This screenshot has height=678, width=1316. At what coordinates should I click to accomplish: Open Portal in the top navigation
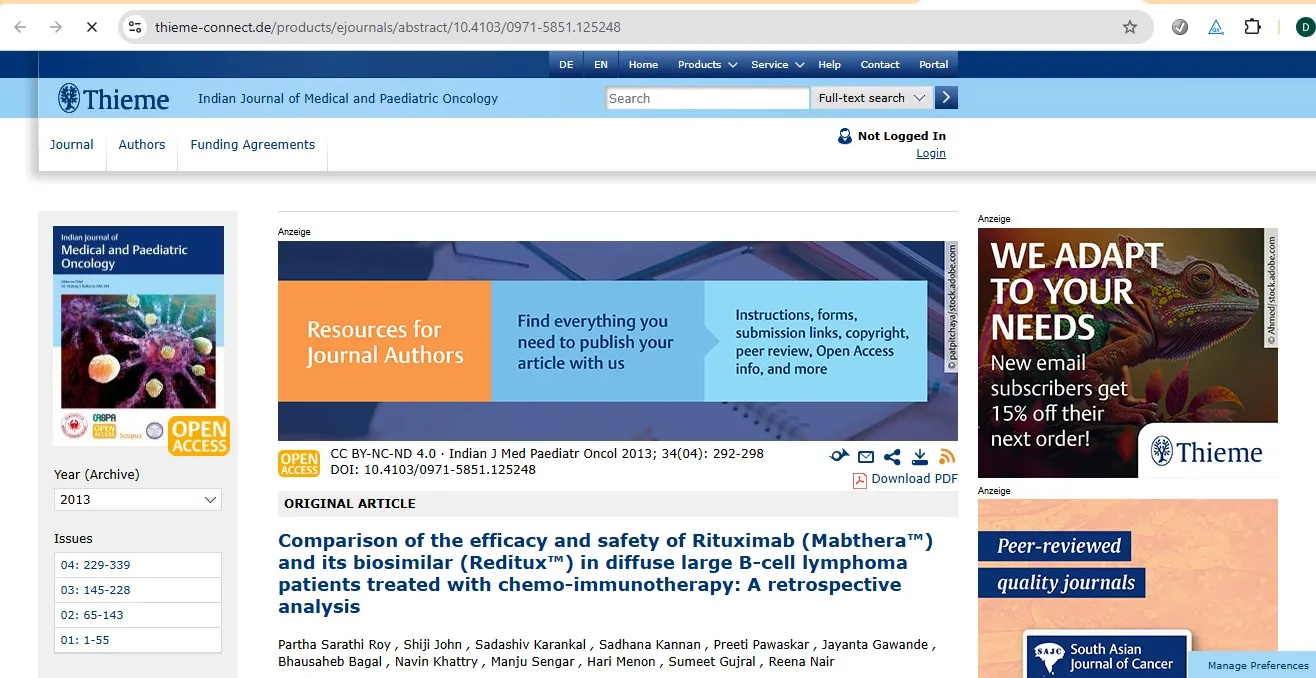point(934,64)
